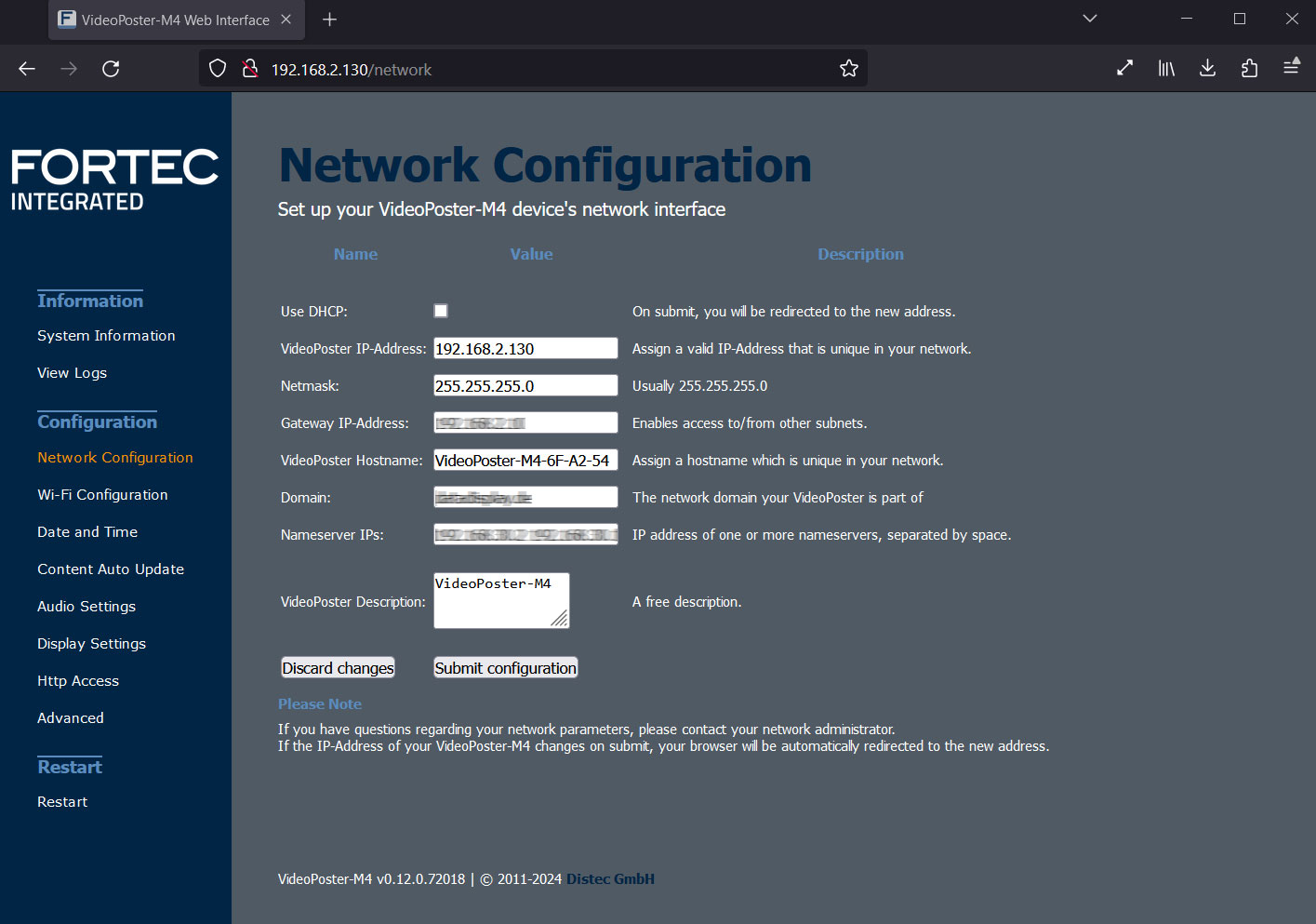Go to Display Settings in sidebar
This screenshot has width=1316, height=924.
[91, 644]
